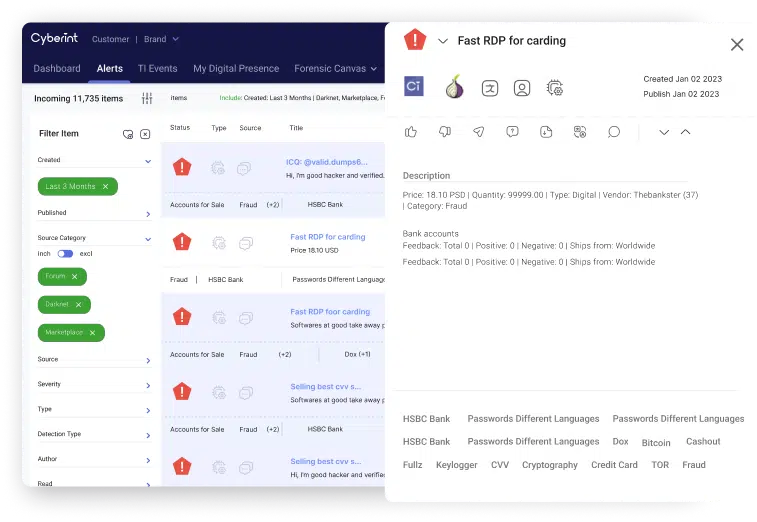The image size is (757, 522).
Task: Expand the Severity filter section
Action: 148,385
